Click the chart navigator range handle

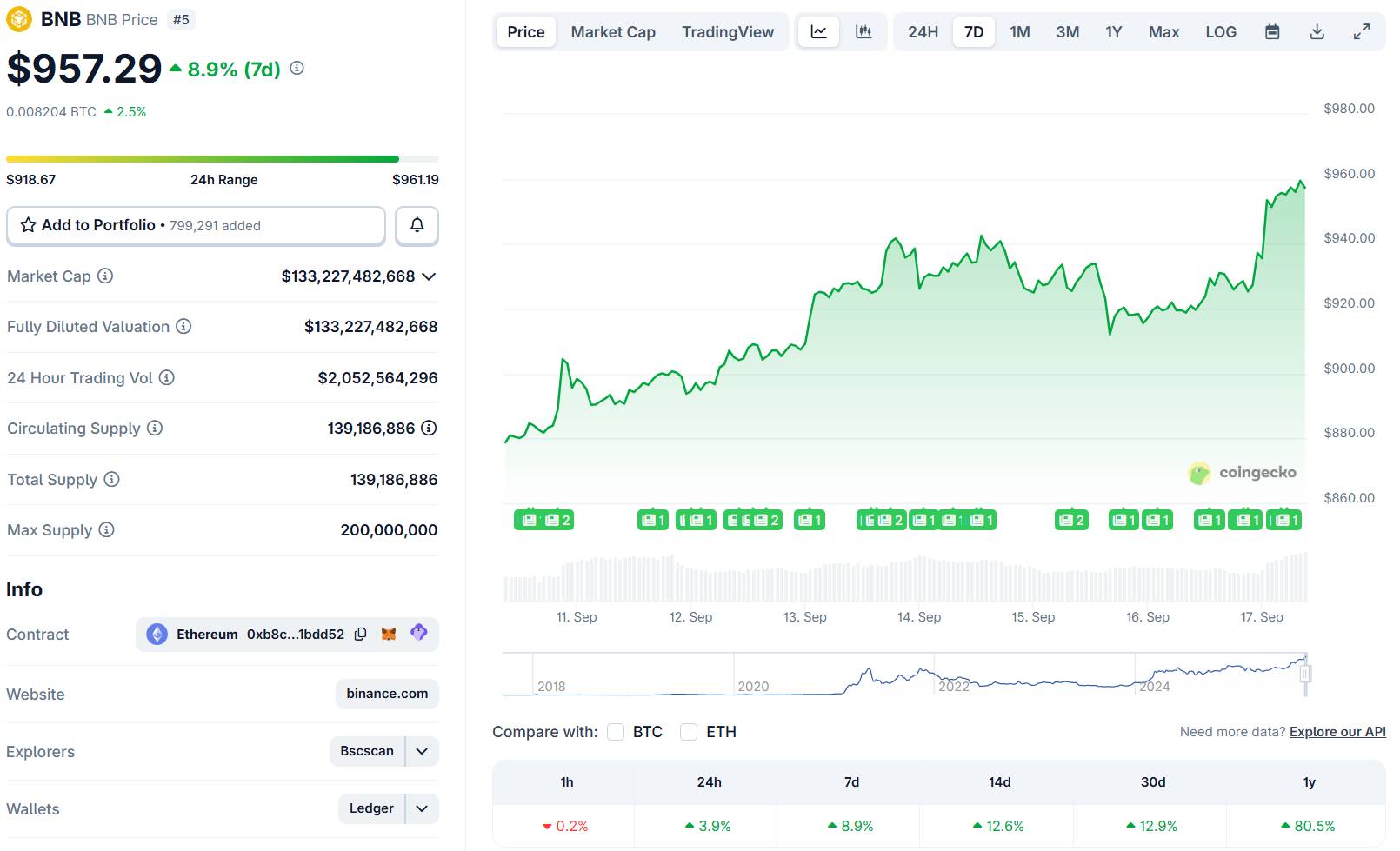1305,673
